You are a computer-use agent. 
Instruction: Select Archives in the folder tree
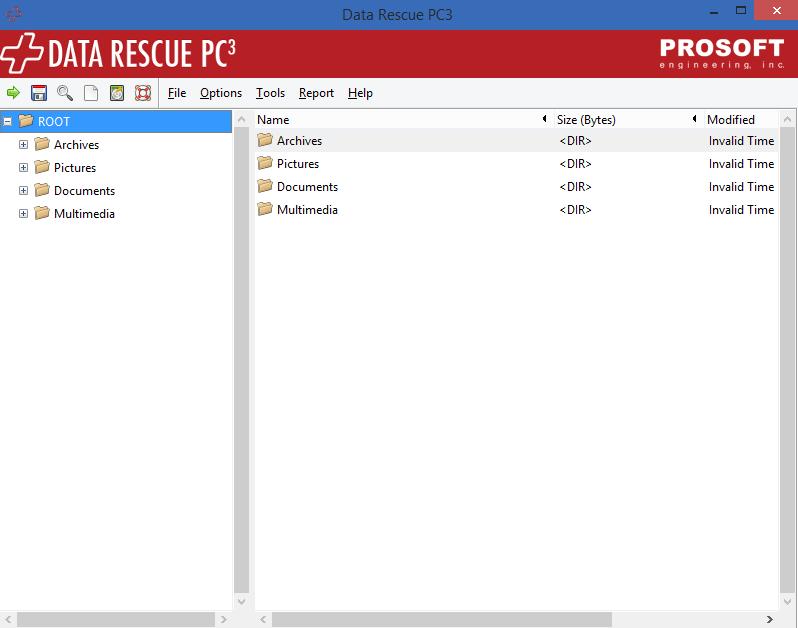[76, 145]
